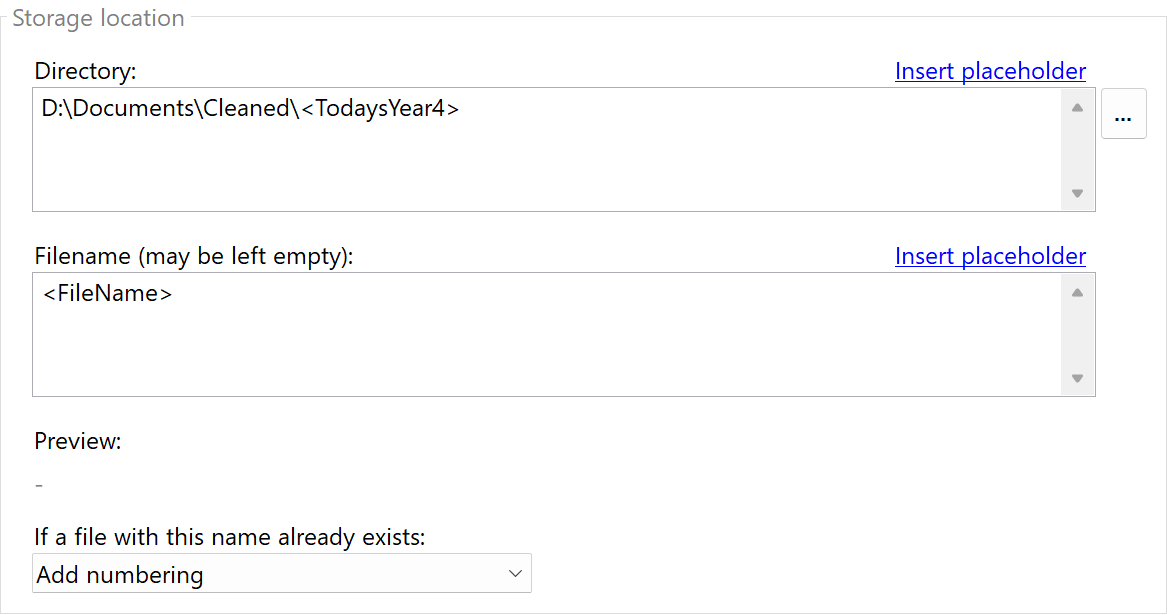1167x615 pixels.
Task: Open Insert placeholder link for Directory
Action: click(x=990, y=71)
